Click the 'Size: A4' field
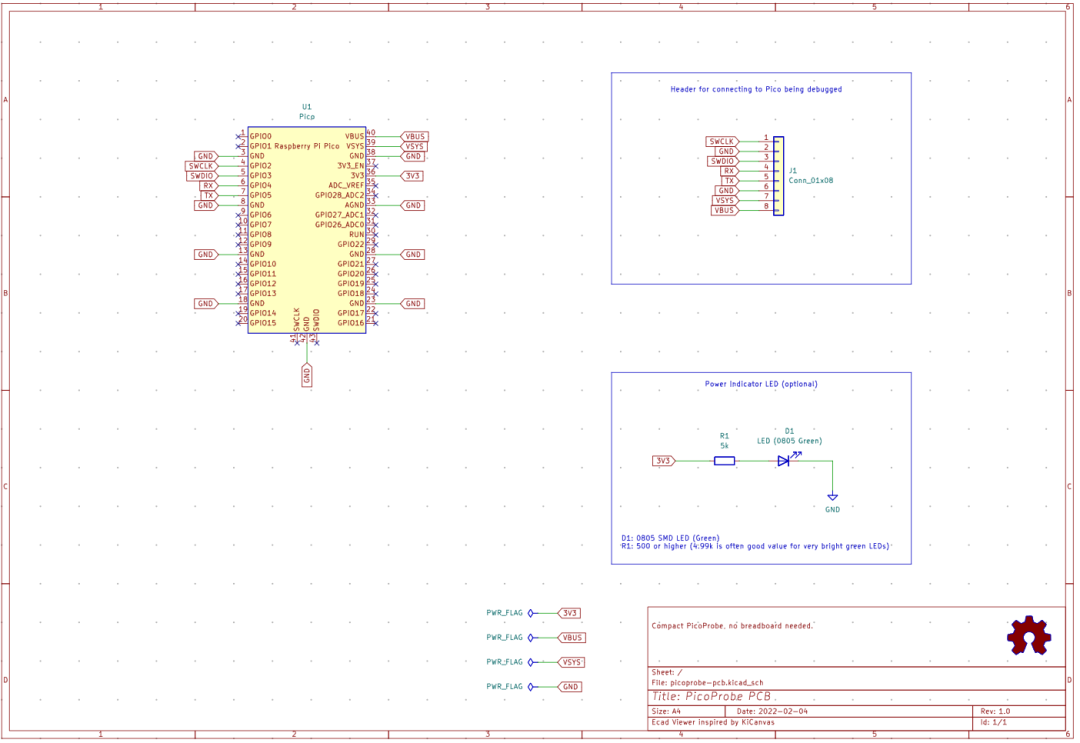The height and width of the screenshot is (743, 1080). 665,711
